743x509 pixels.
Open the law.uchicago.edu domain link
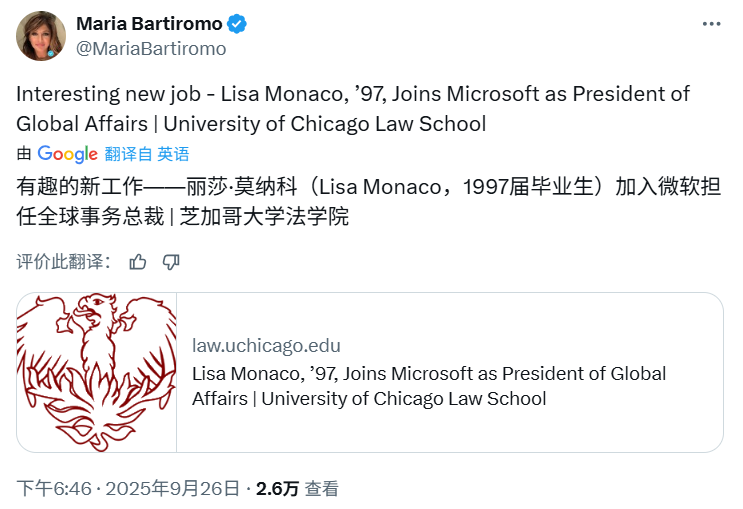pyautogui.click(x=266, y=346)
